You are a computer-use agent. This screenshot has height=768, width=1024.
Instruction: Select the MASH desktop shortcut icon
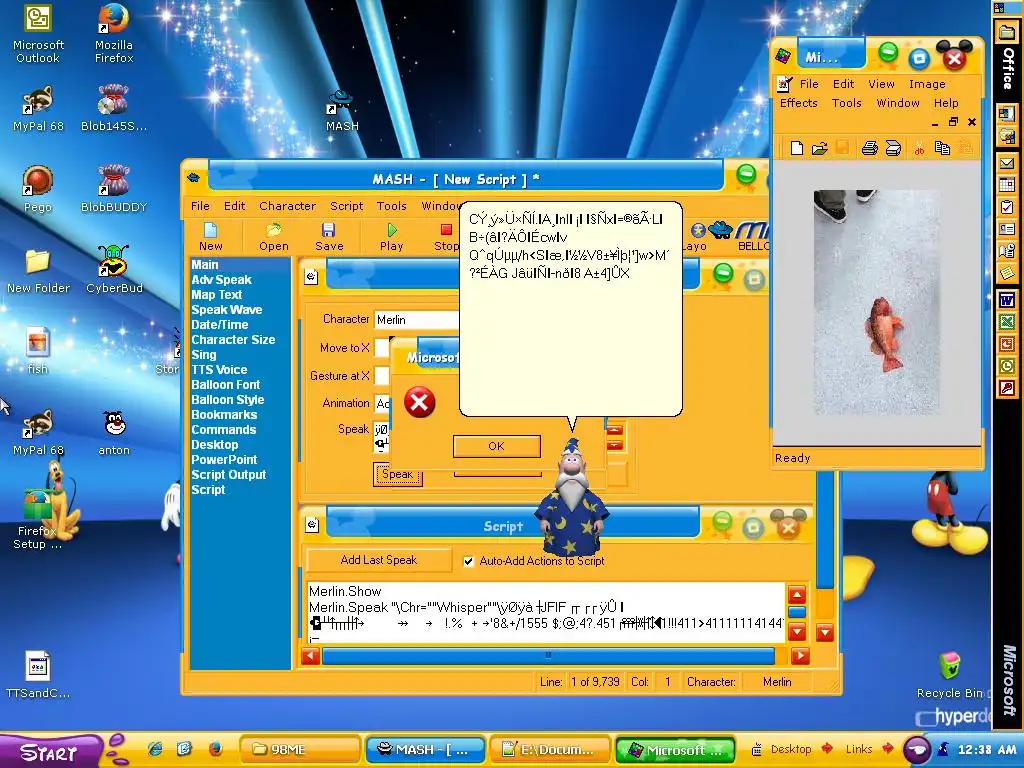pyautogui.click(x=342, y=110)
